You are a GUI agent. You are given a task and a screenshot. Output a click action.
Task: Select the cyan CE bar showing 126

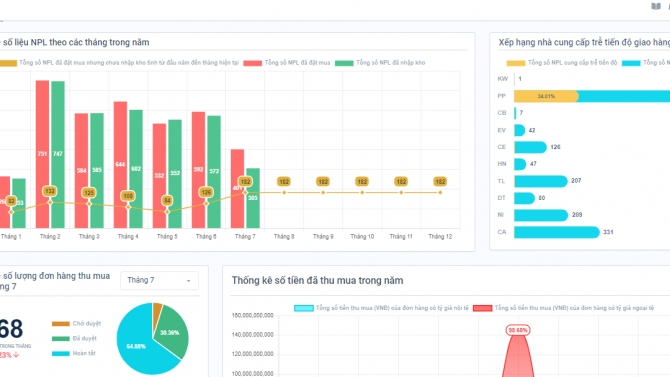[x=530, y=147]
